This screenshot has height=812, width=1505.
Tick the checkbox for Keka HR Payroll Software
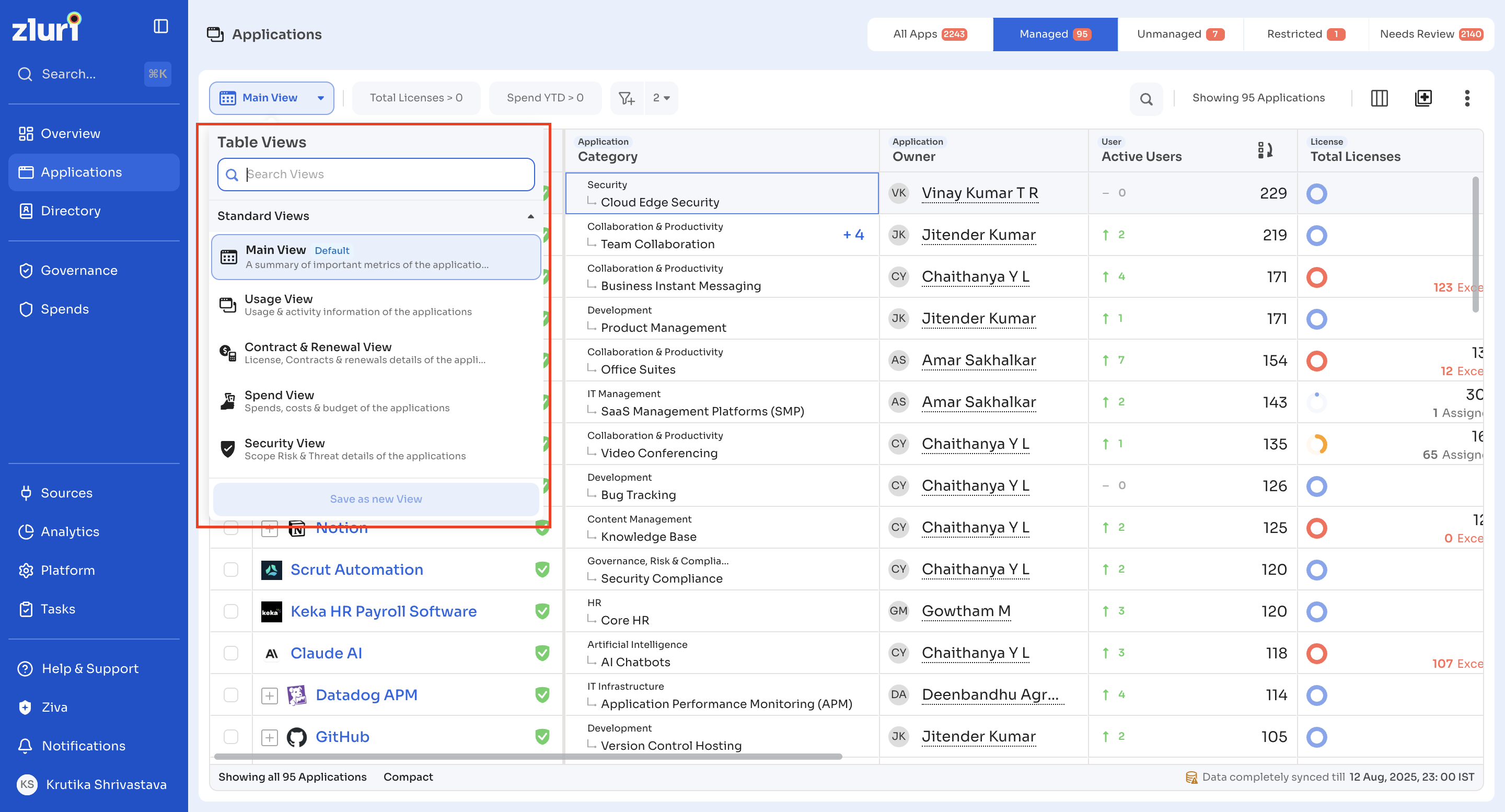tap(231, 612)
